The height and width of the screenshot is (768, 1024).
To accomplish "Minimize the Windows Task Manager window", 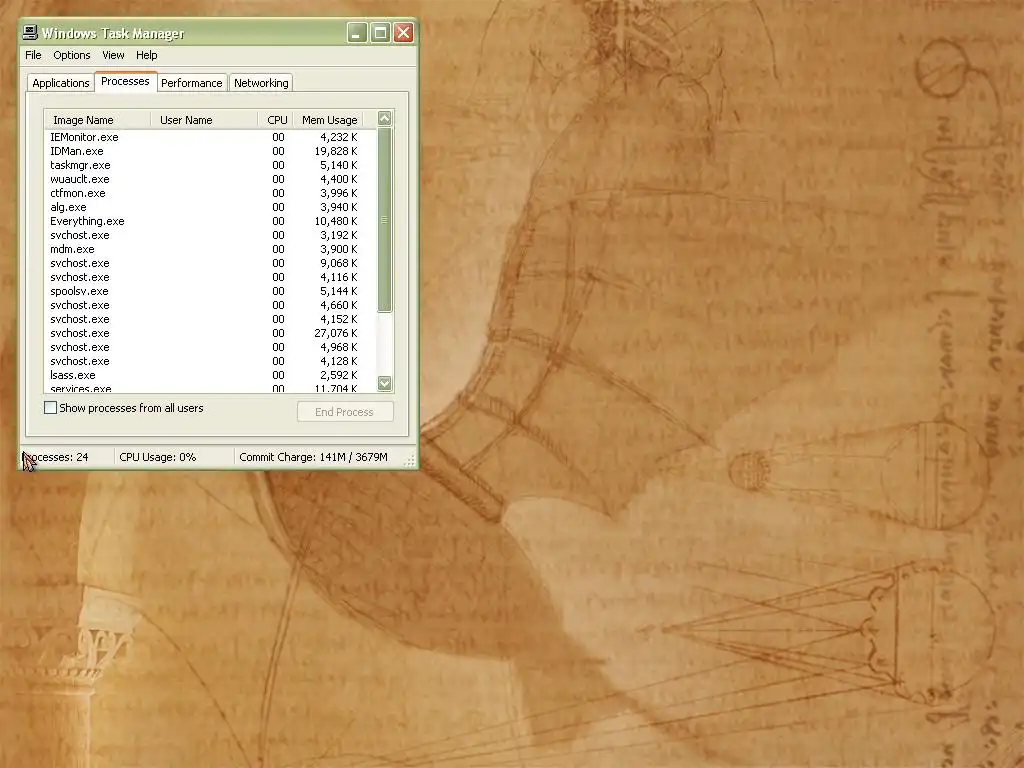I will pos(357,33).
